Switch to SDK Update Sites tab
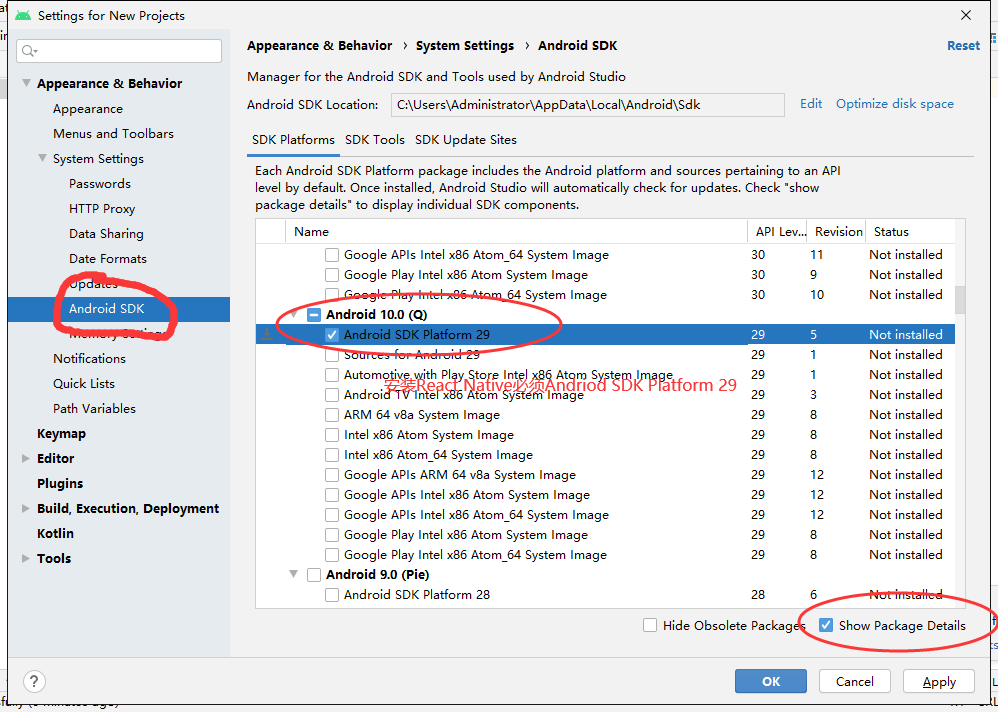 coord(466,140)
